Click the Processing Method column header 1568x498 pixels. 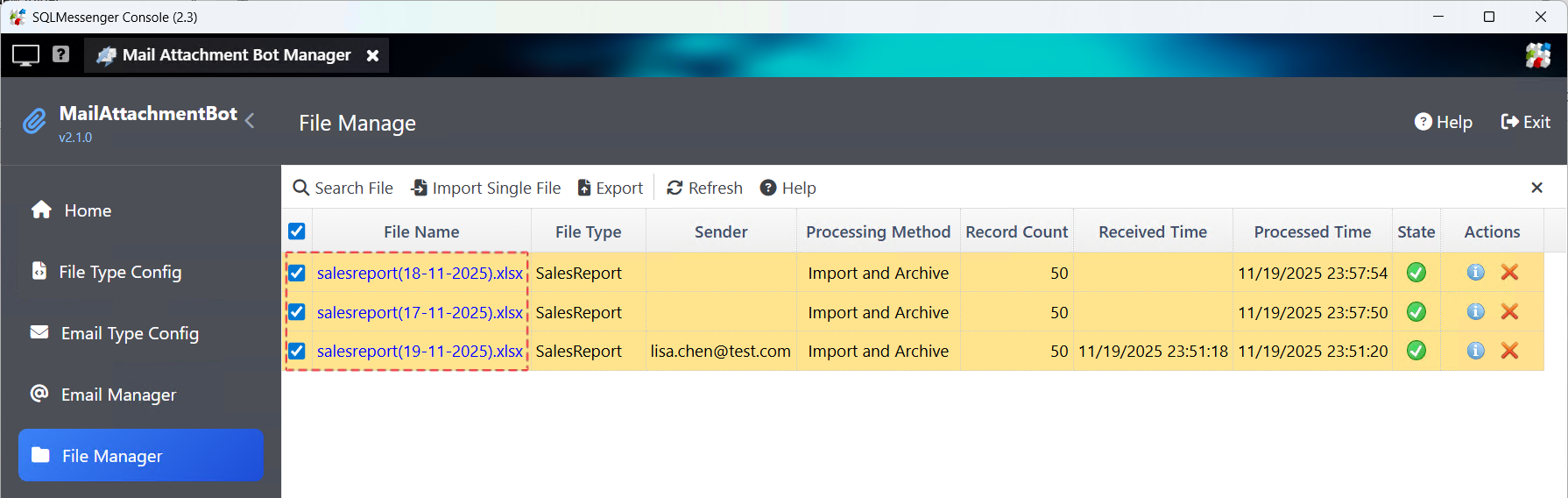tap(879, 231)
